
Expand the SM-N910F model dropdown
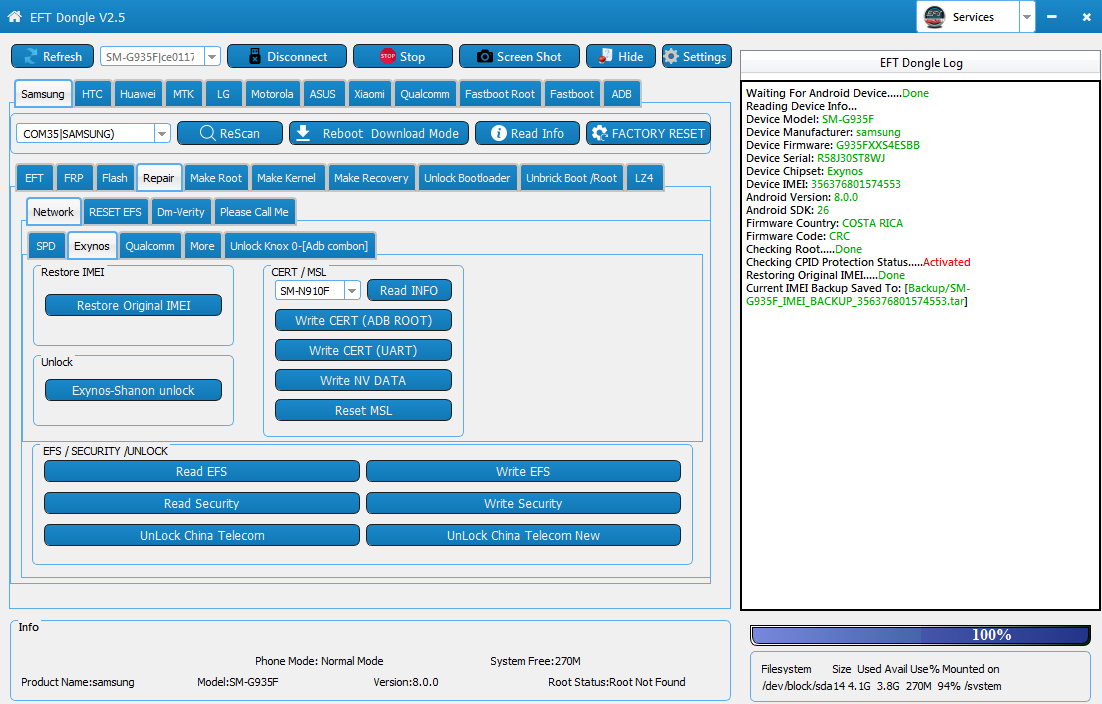click(352, 291)
